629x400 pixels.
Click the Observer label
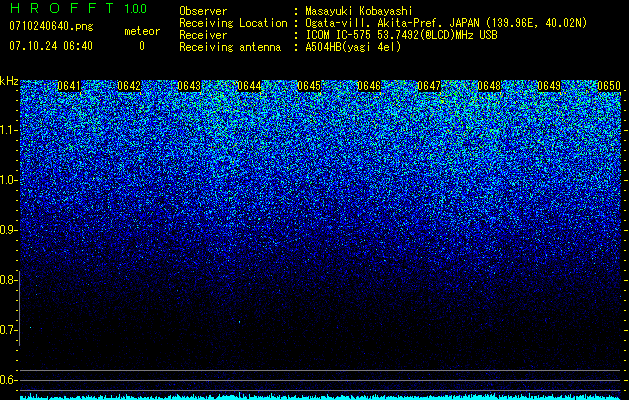[x=203, y=11]
